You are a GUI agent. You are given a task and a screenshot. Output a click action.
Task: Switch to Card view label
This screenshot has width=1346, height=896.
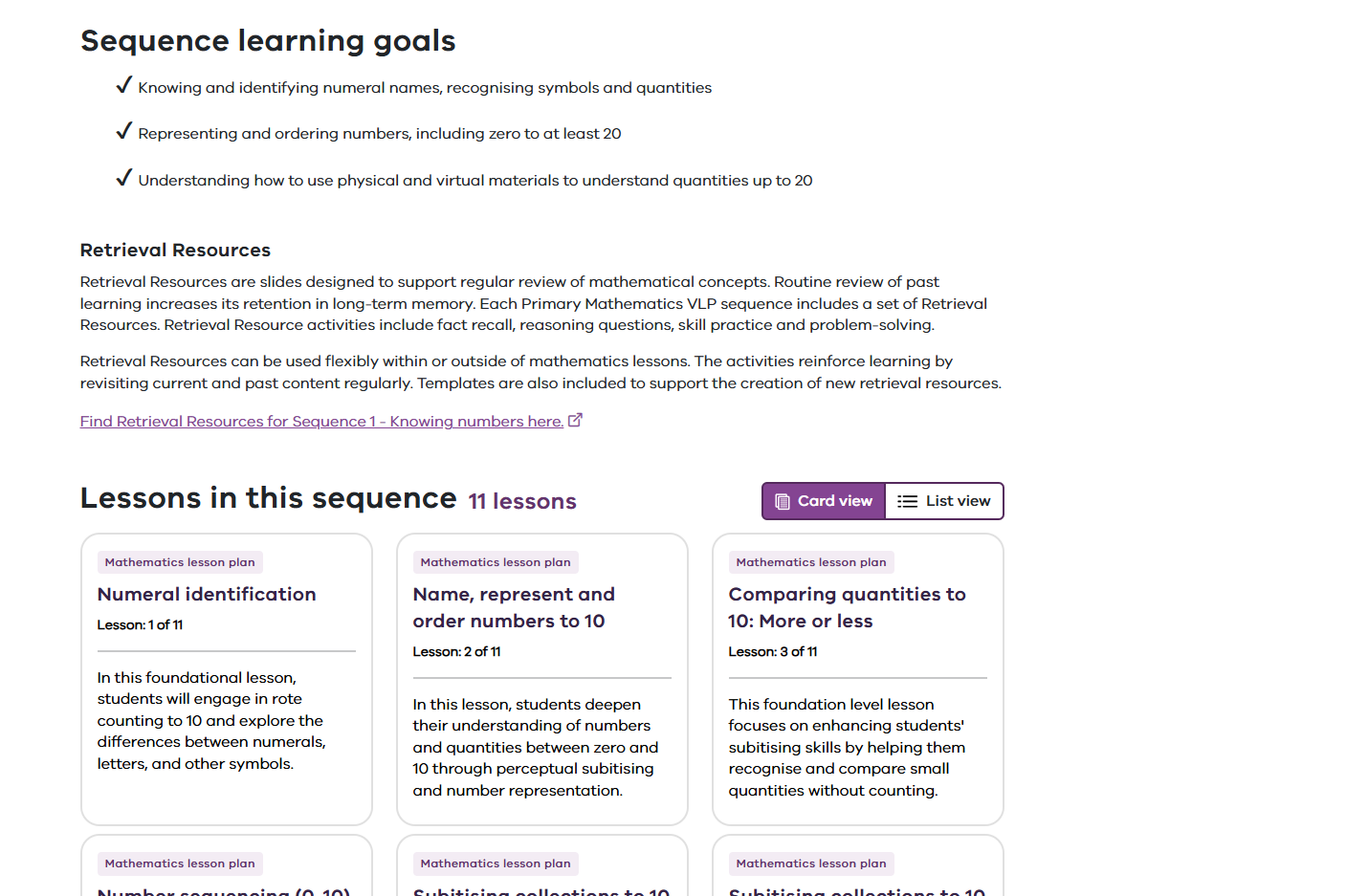(x=834, y=501)
